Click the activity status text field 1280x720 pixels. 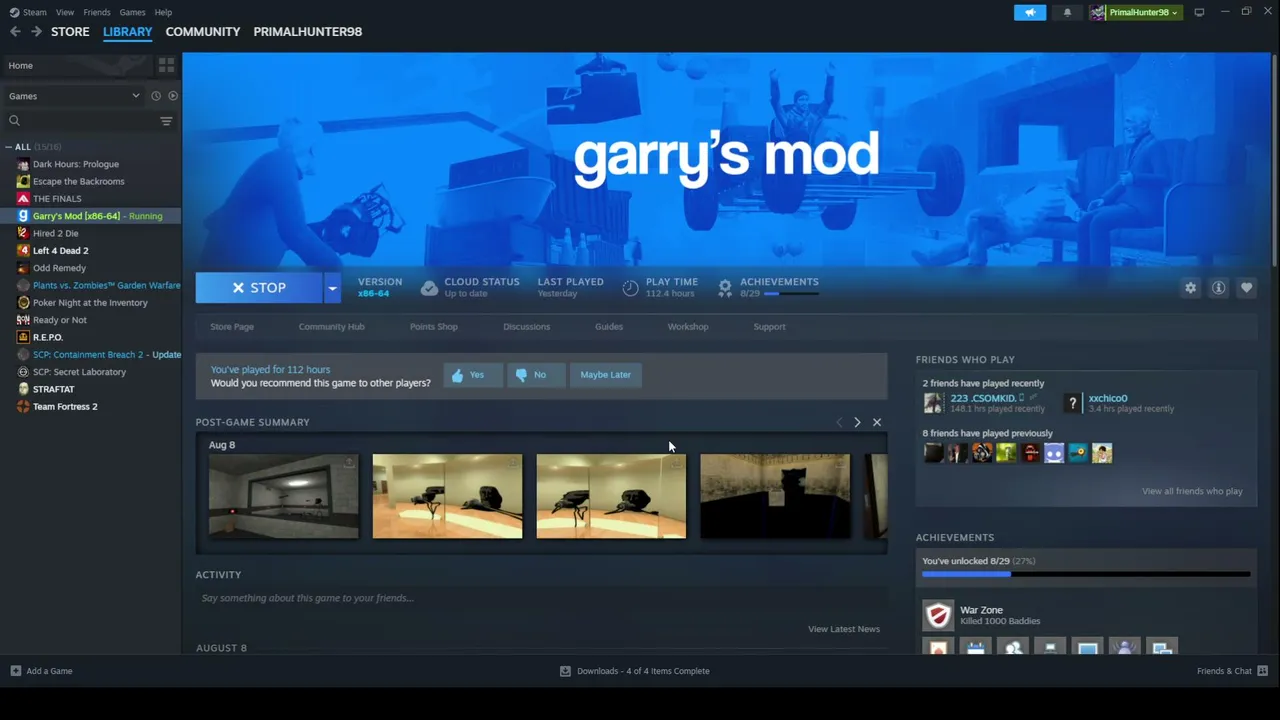[x=541, y=598]
